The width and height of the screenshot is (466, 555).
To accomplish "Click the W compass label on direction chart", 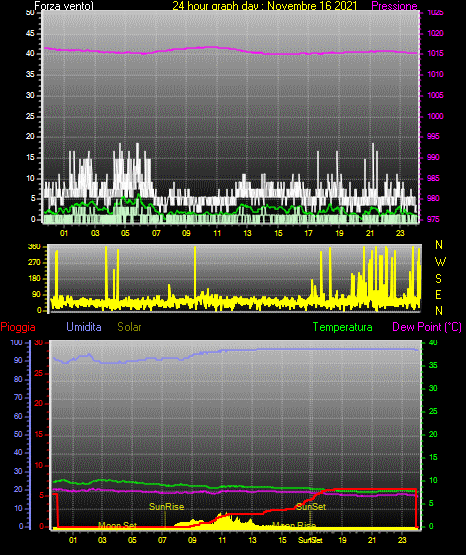I will click(440, 262).
